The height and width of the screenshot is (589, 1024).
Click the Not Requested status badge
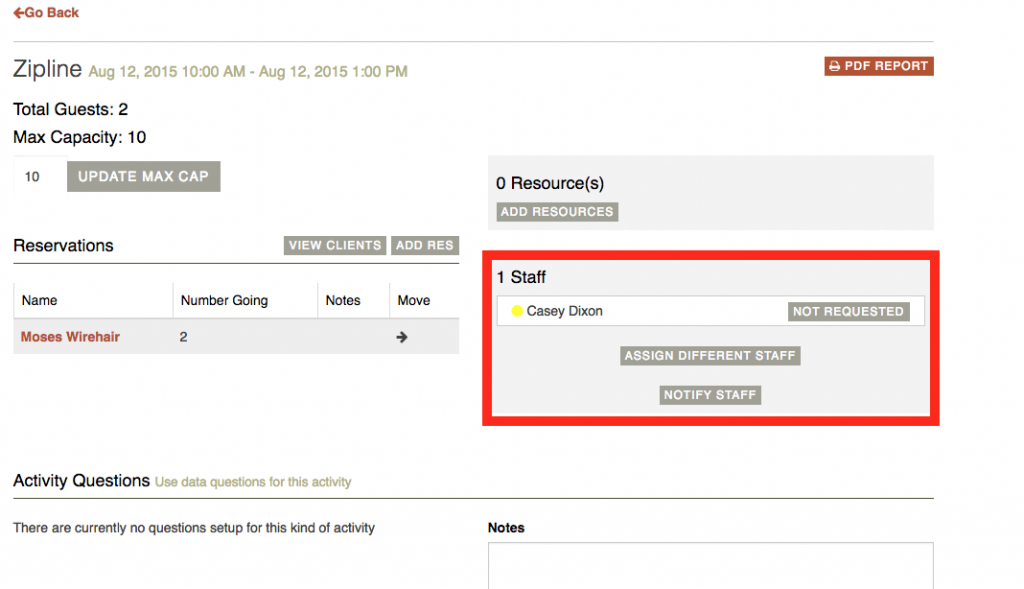848,311
